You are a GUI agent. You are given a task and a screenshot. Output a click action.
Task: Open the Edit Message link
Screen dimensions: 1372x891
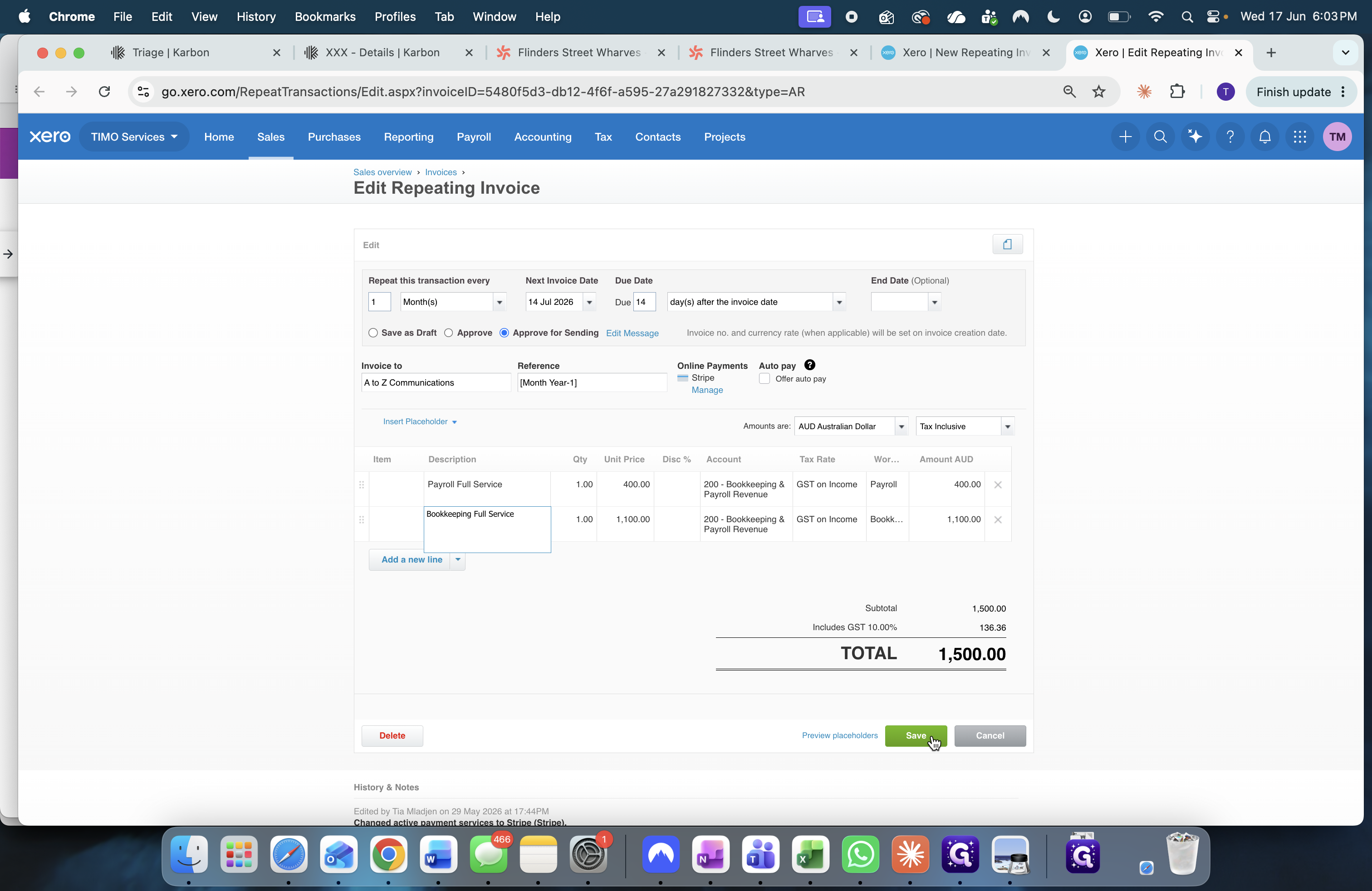pyautogui.click(x=632, y=333)
